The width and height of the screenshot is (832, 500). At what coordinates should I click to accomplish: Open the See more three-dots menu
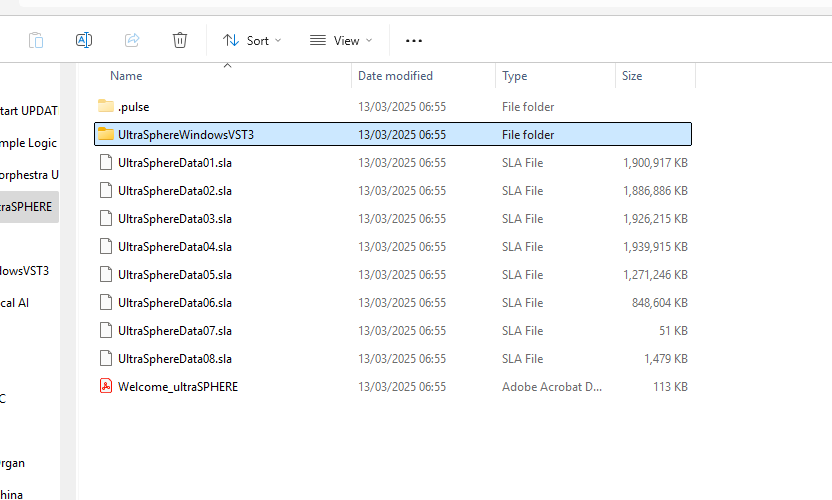point(414,40)
